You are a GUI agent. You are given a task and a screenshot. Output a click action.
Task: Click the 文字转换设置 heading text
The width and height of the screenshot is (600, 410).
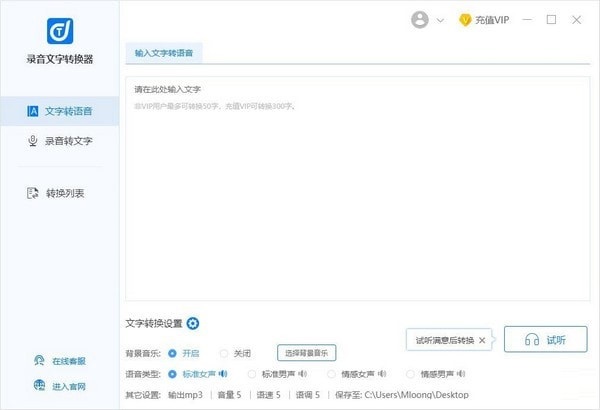(x=154, y=323)
